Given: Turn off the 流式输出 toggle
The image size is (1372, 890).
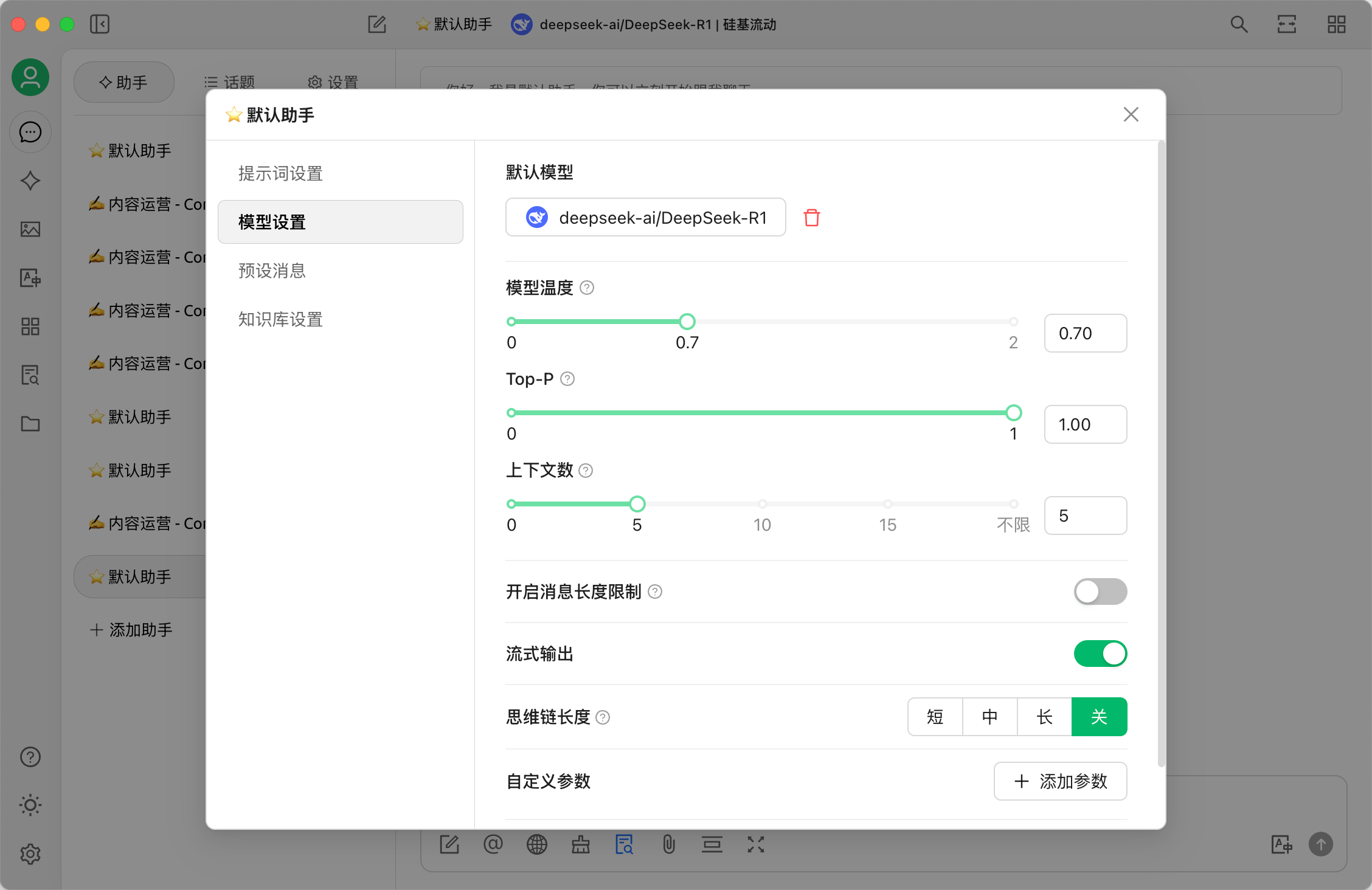Looking at the screenshot, I should click(1100, 654).
